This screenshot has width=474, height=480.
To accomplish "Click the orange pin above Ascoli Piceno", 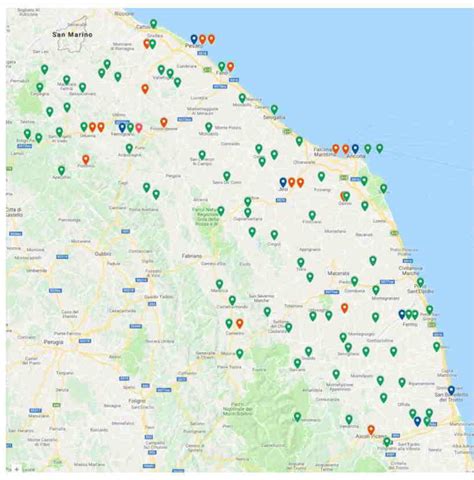I will coord(371,430).
